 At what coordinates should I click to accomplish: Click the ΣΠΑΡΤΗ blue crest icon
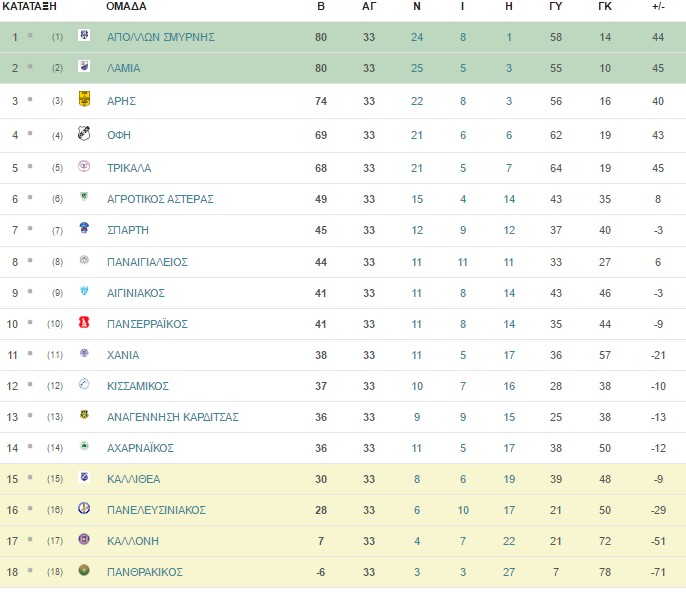(84, 228)
